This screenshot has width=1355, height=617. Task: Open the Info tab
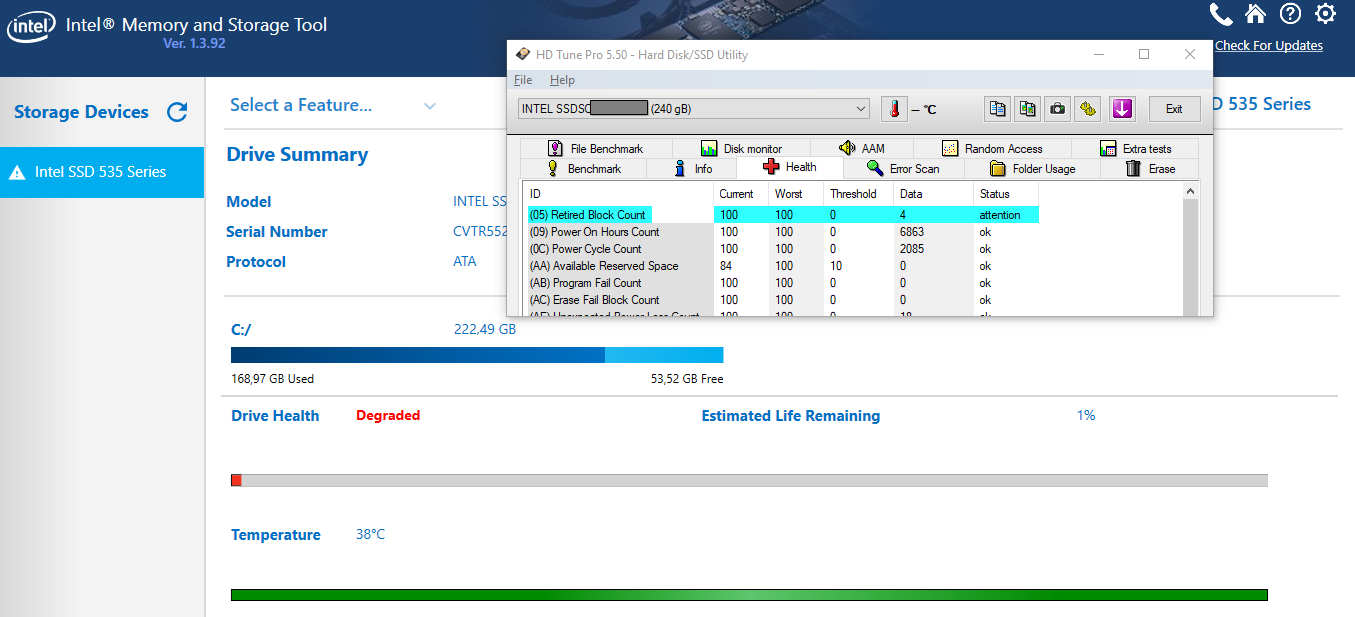(692, 169)
